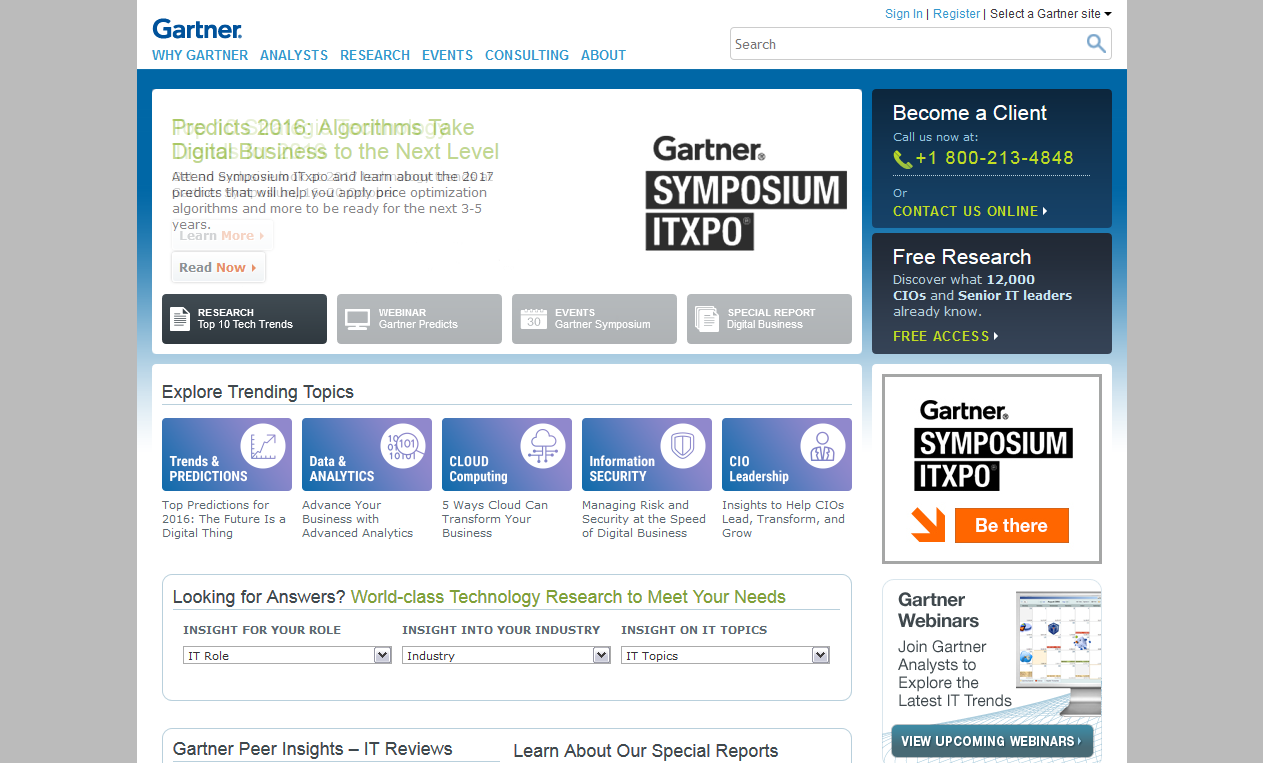Click VIEW UPCOMING WEBINARS button
This screenshot has width=1263, height=763.
coord(992,741)
